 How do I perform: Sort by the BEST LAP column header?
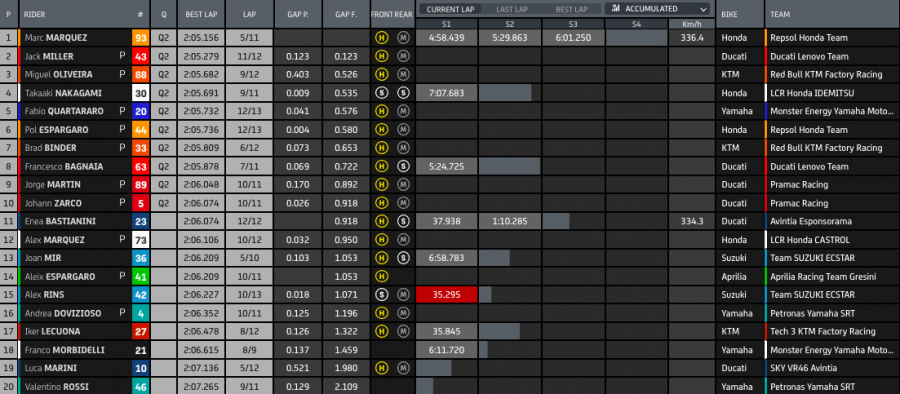(x=201, y=14)
